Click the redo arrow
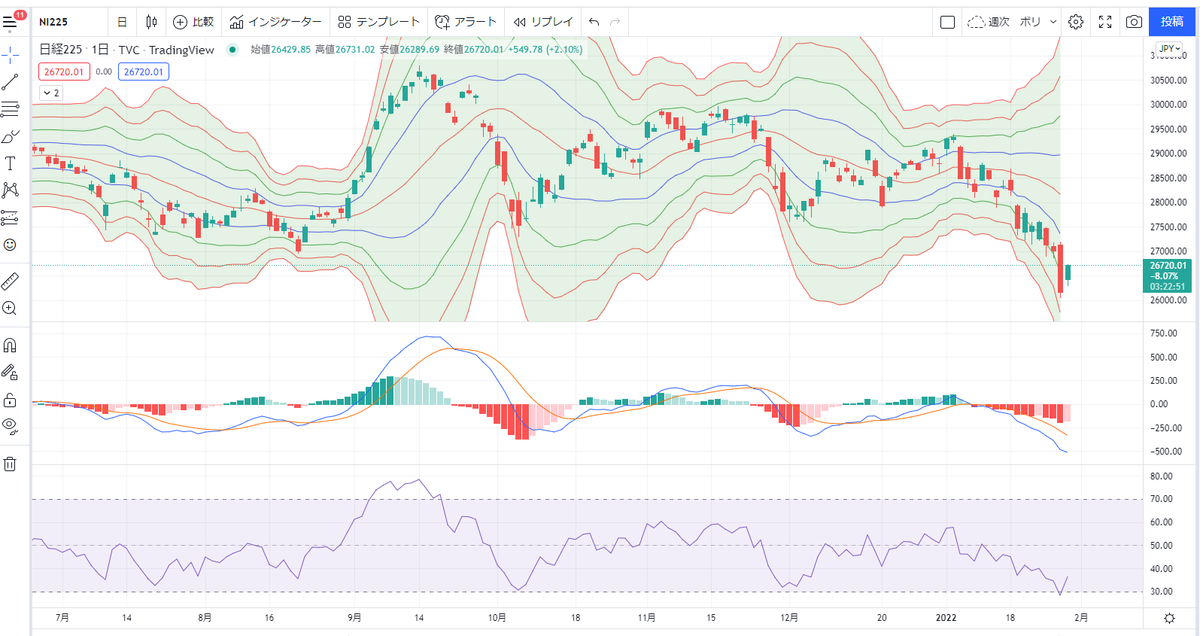Viewport: 1200px width, 636px height. coord(615,21)
